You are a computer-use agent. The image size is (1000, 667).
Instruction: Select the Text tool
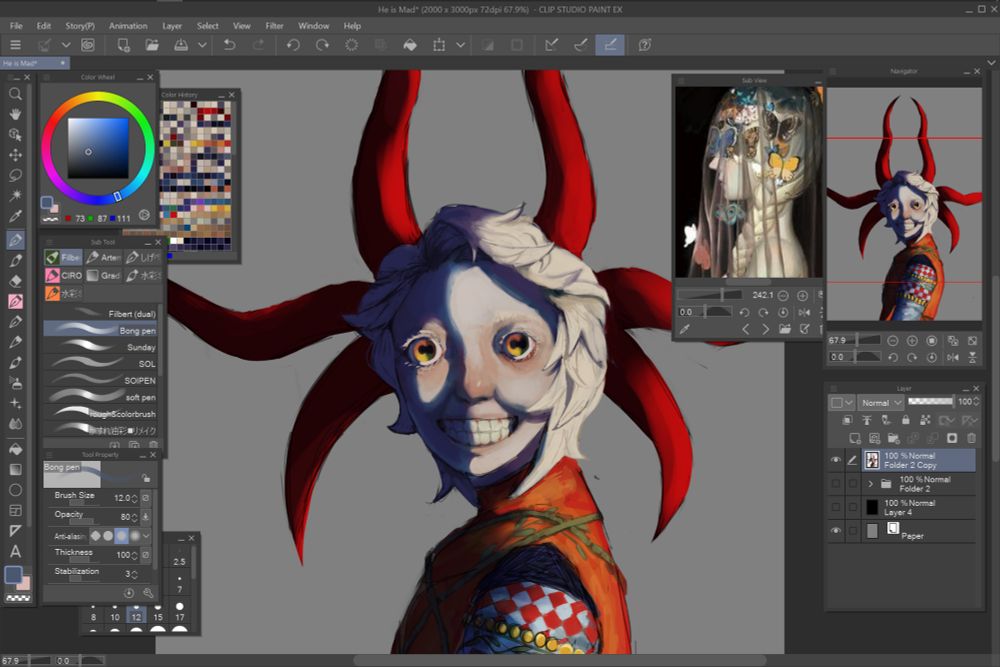(15, 551)
